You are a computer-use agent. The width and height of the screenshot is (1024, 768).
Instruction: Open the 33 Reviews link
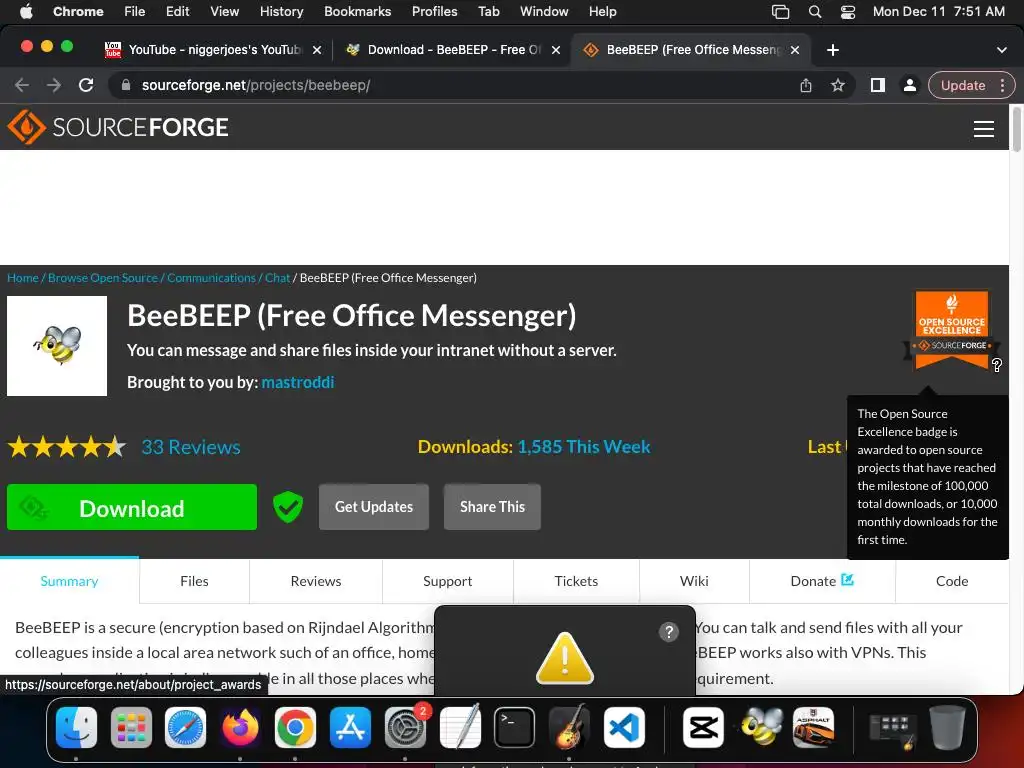pyautogui.click(x=191, y=447)
